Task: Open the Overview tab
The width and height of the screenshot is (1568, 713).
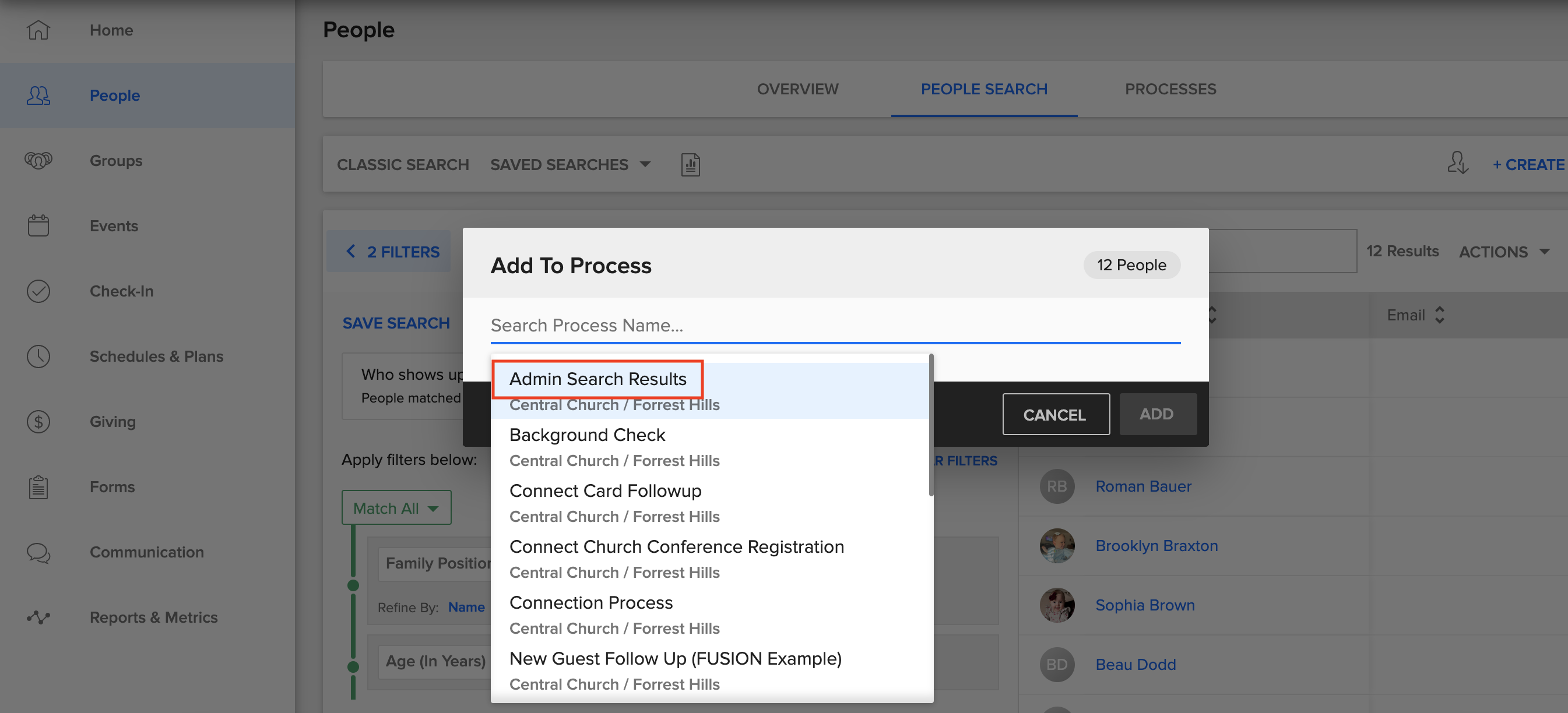Action: [797, 89]
